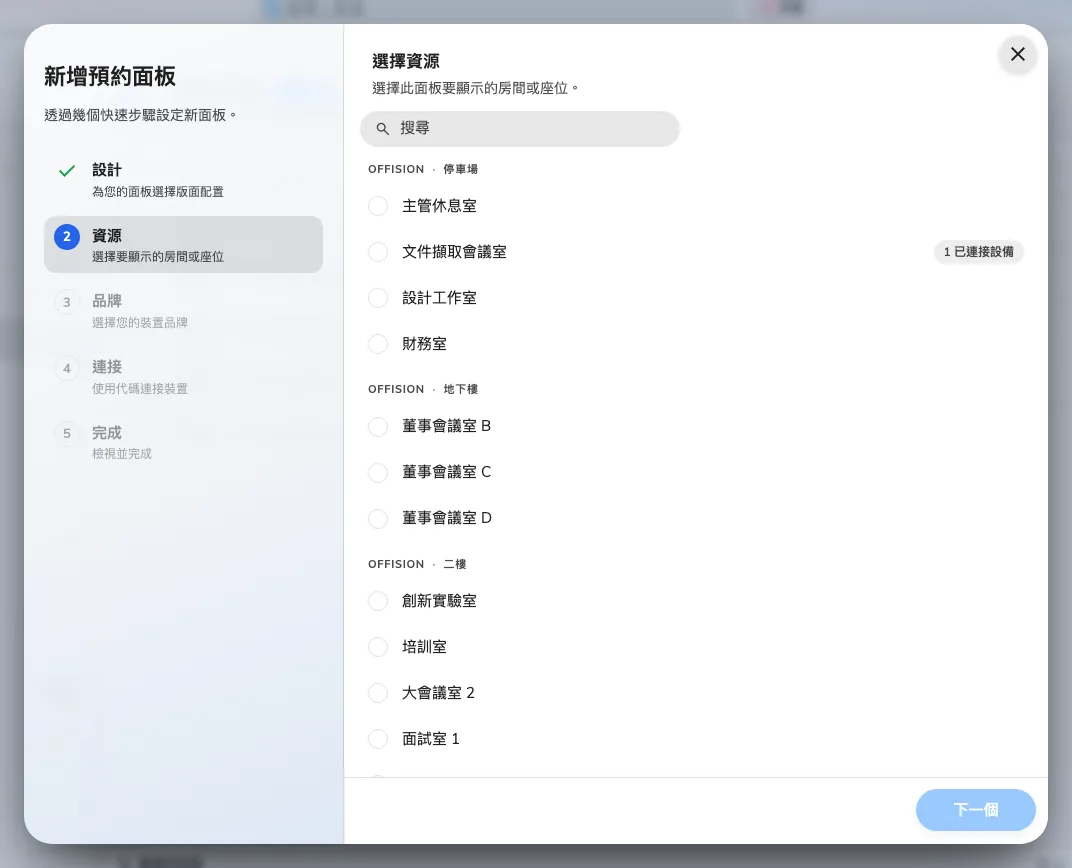This screenshot has width=1072, height=868.
Task: Open the 資源 step in sidebar
Action: 183,245
